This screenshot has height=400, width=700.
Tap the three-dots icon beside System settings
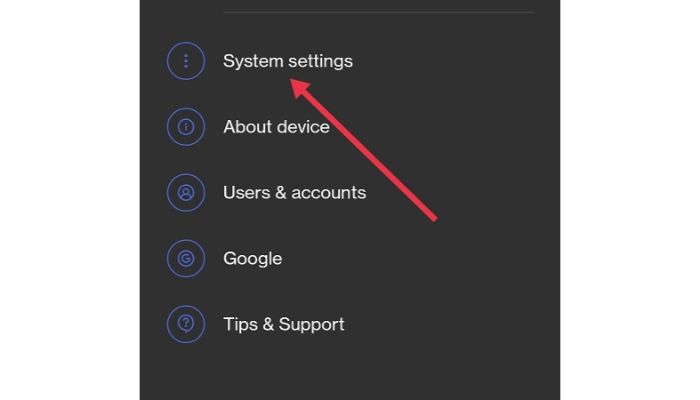tap(186, 61)
